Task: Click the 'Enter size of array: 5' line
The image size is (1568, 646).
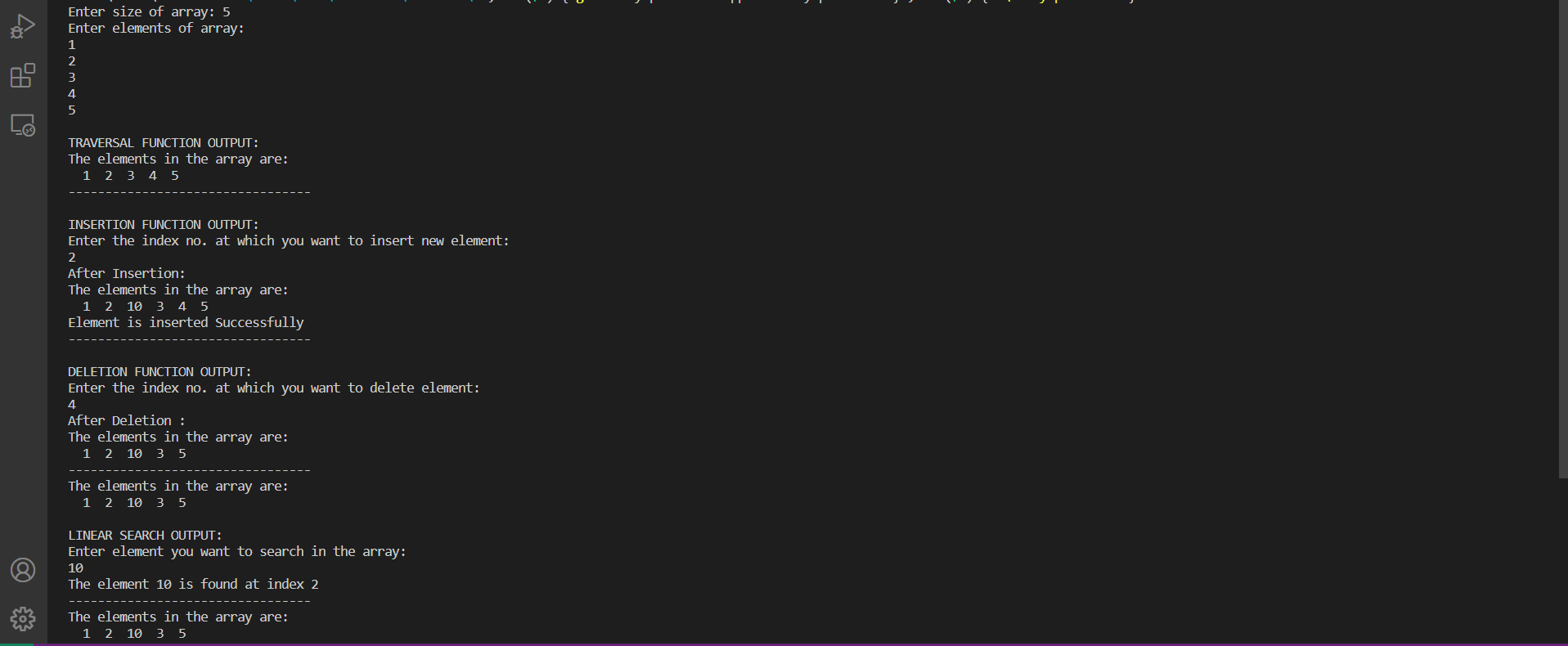Action: pos(149,11)
